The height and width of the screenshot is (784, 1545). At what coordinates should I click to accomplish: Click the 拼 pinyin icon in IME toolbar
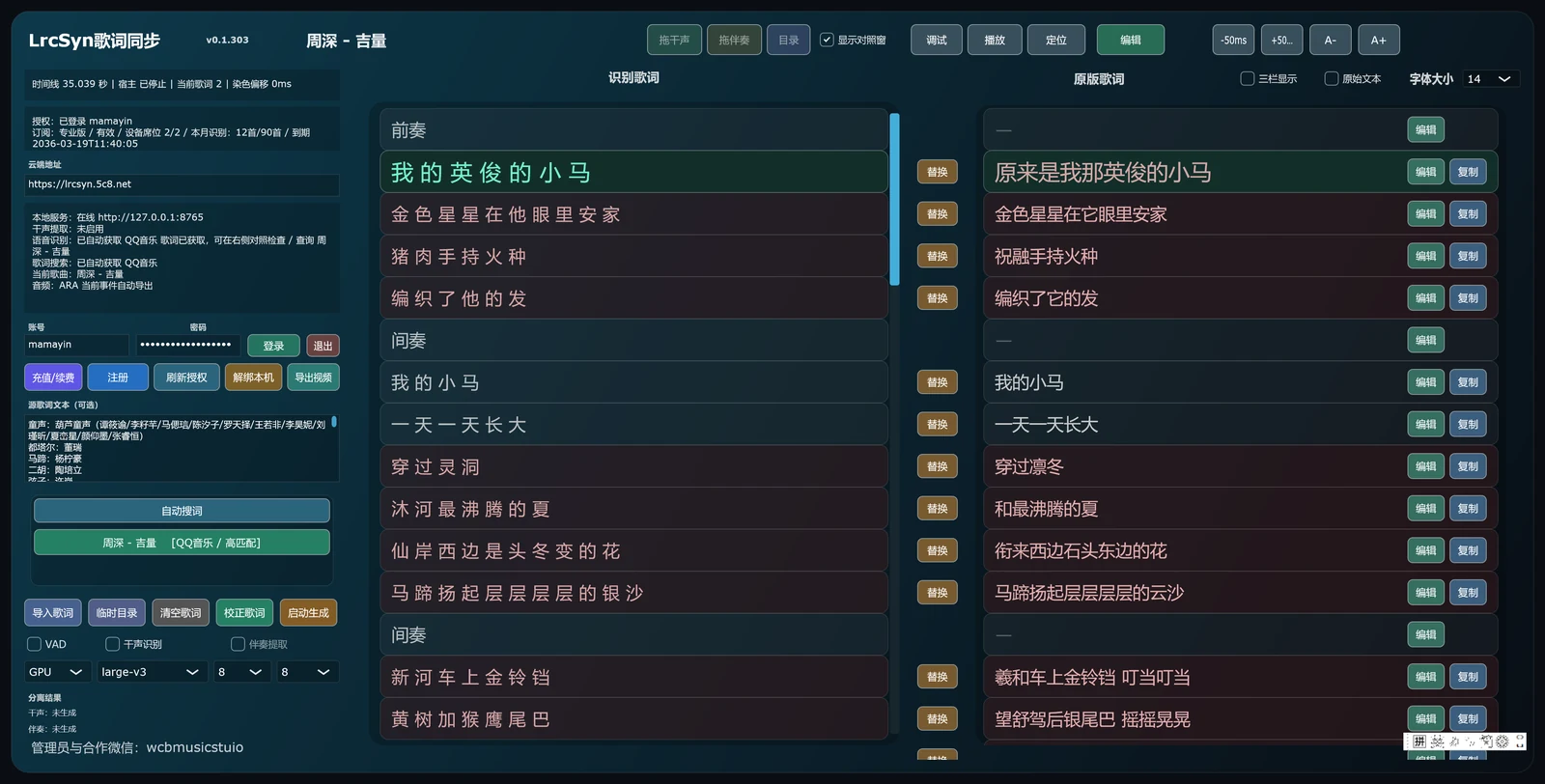tap(1419, 742)
